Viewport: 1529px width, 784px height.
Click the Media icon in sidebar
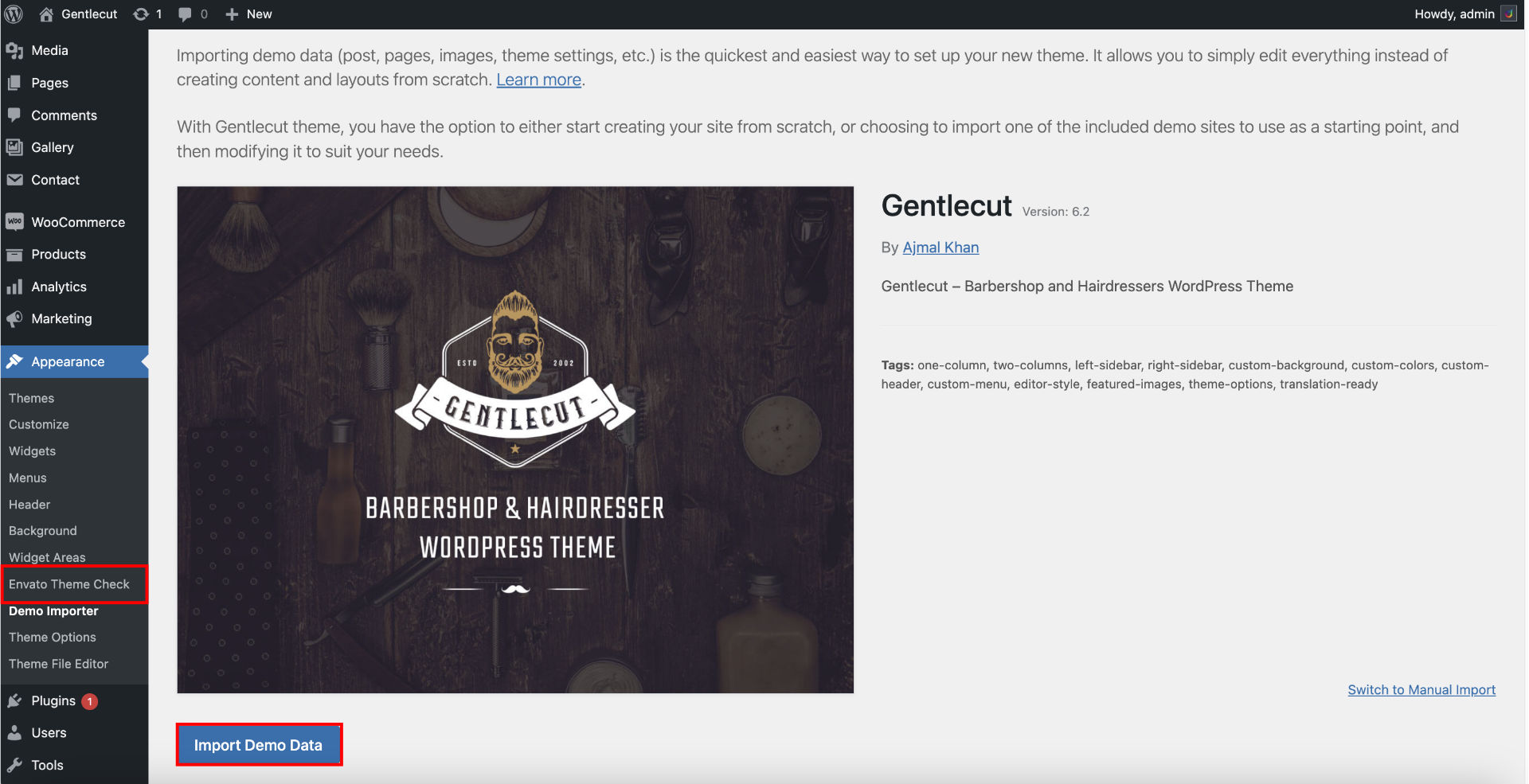click(x=14, y=50)
